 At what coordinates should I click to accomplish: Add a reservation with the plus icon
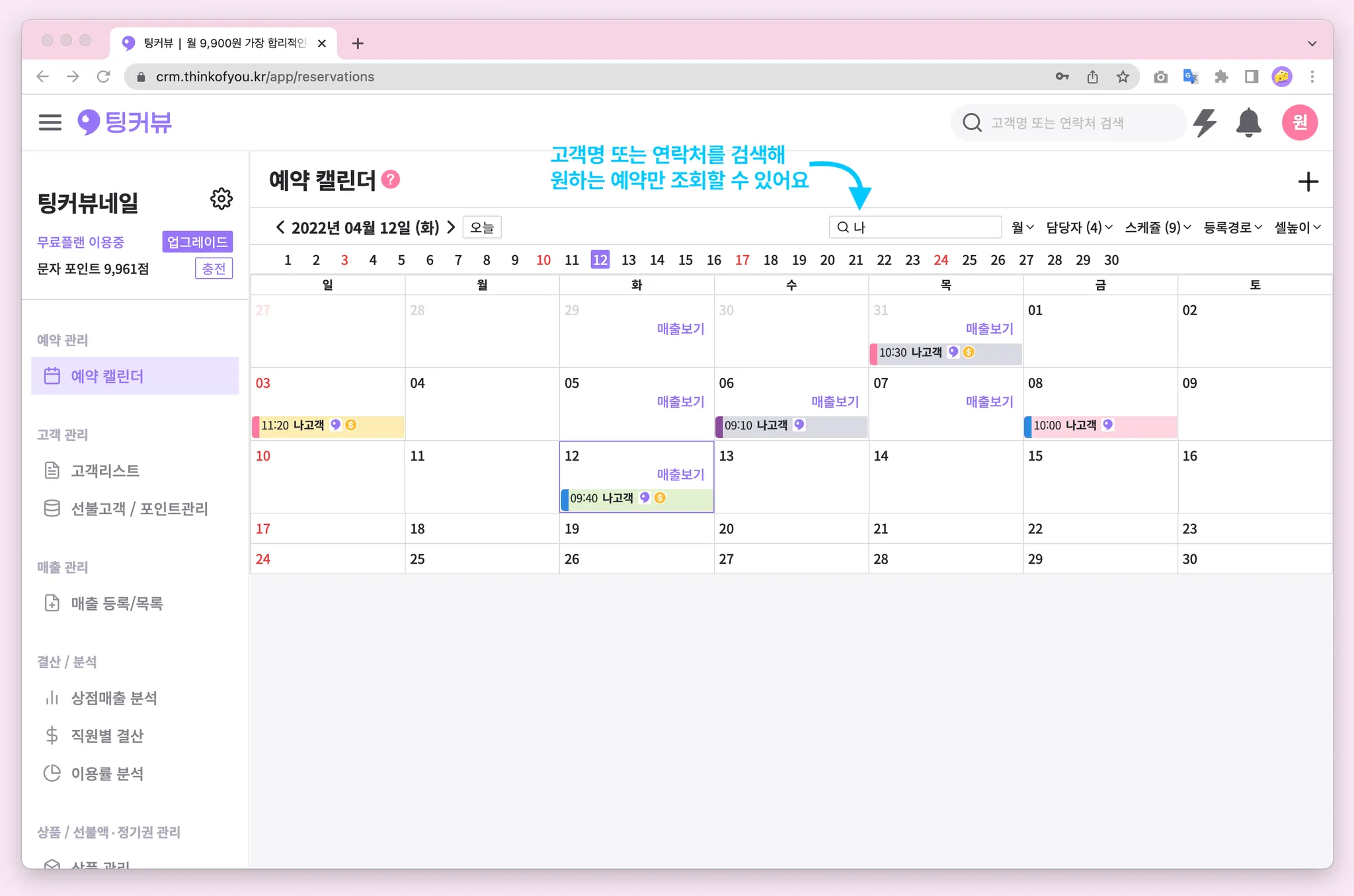click(1308, 182)
